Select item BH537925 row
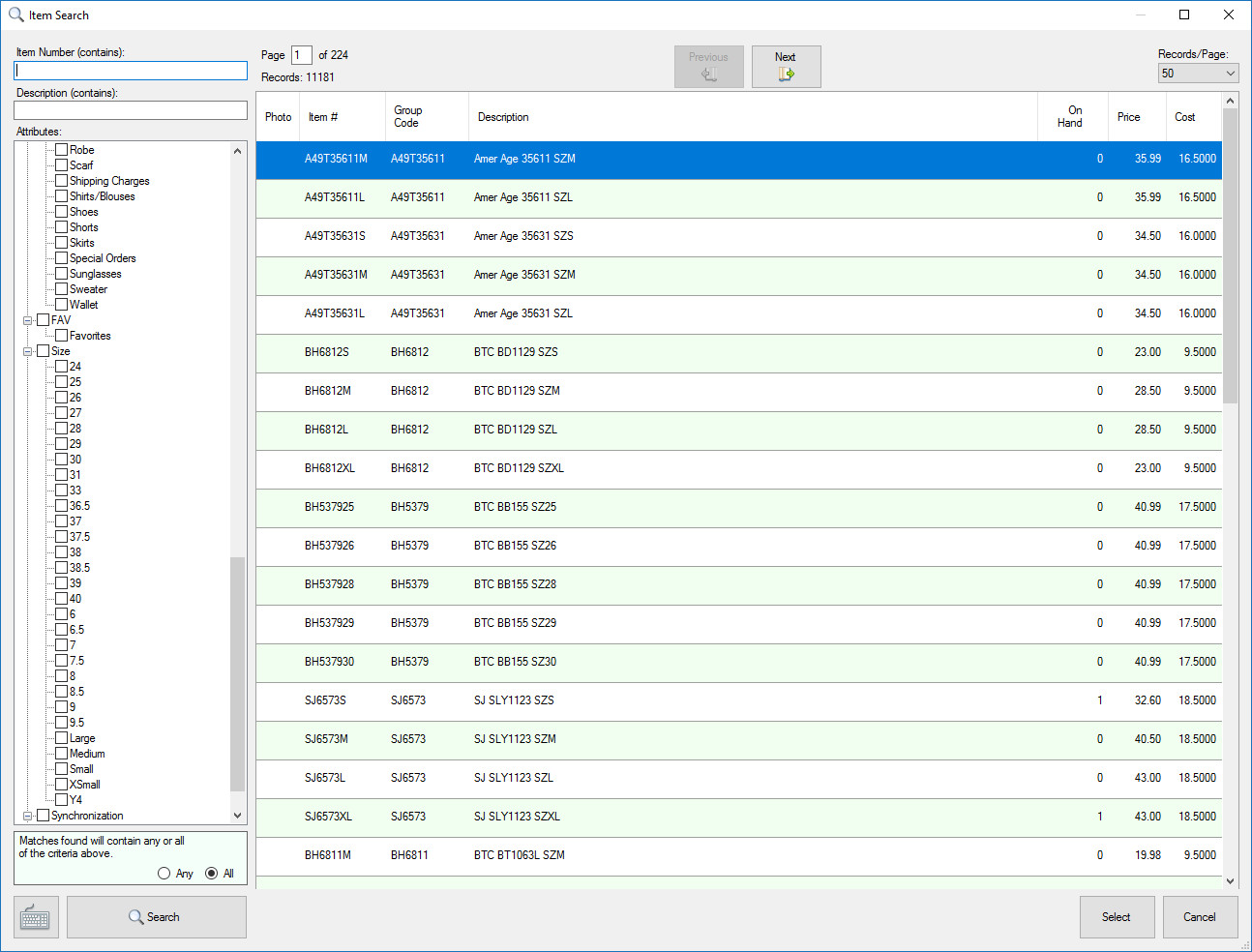 739,507
